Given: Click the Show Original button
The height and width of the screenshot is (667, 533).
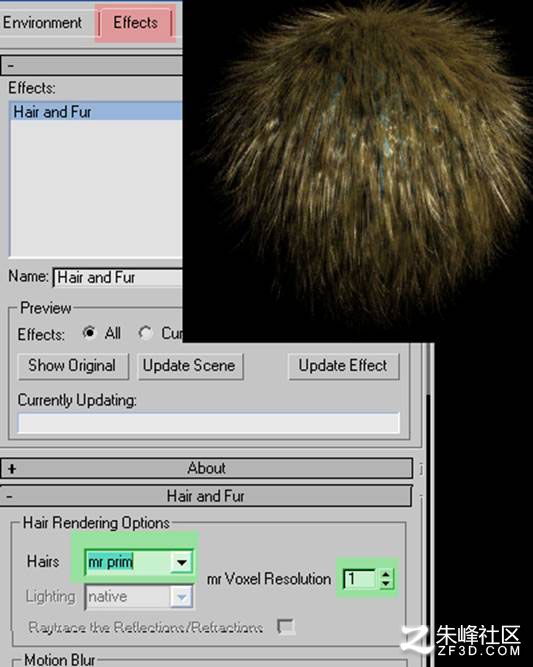Looking at the screenshot, I should pos(73,366).
